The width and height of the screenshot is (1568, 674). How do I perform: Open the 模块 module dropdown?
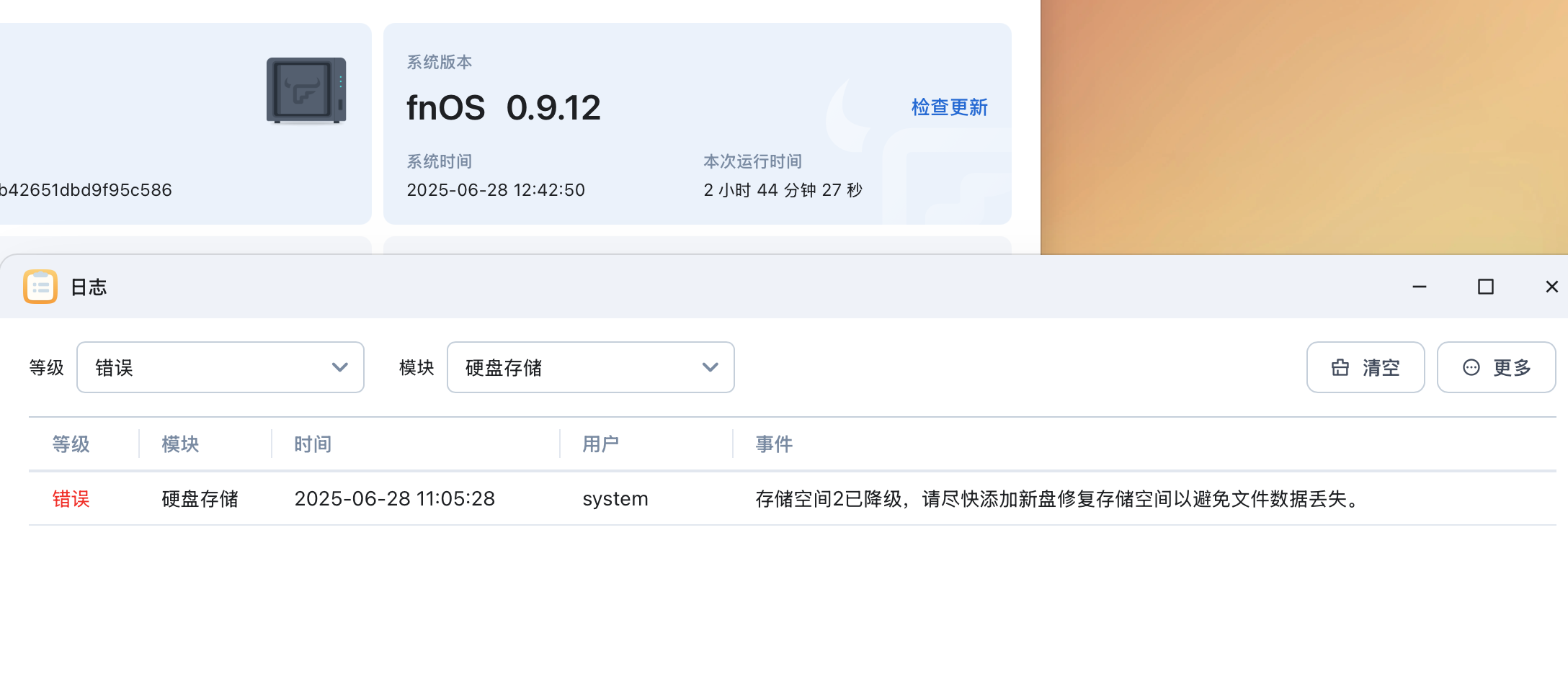click(591, 367)
